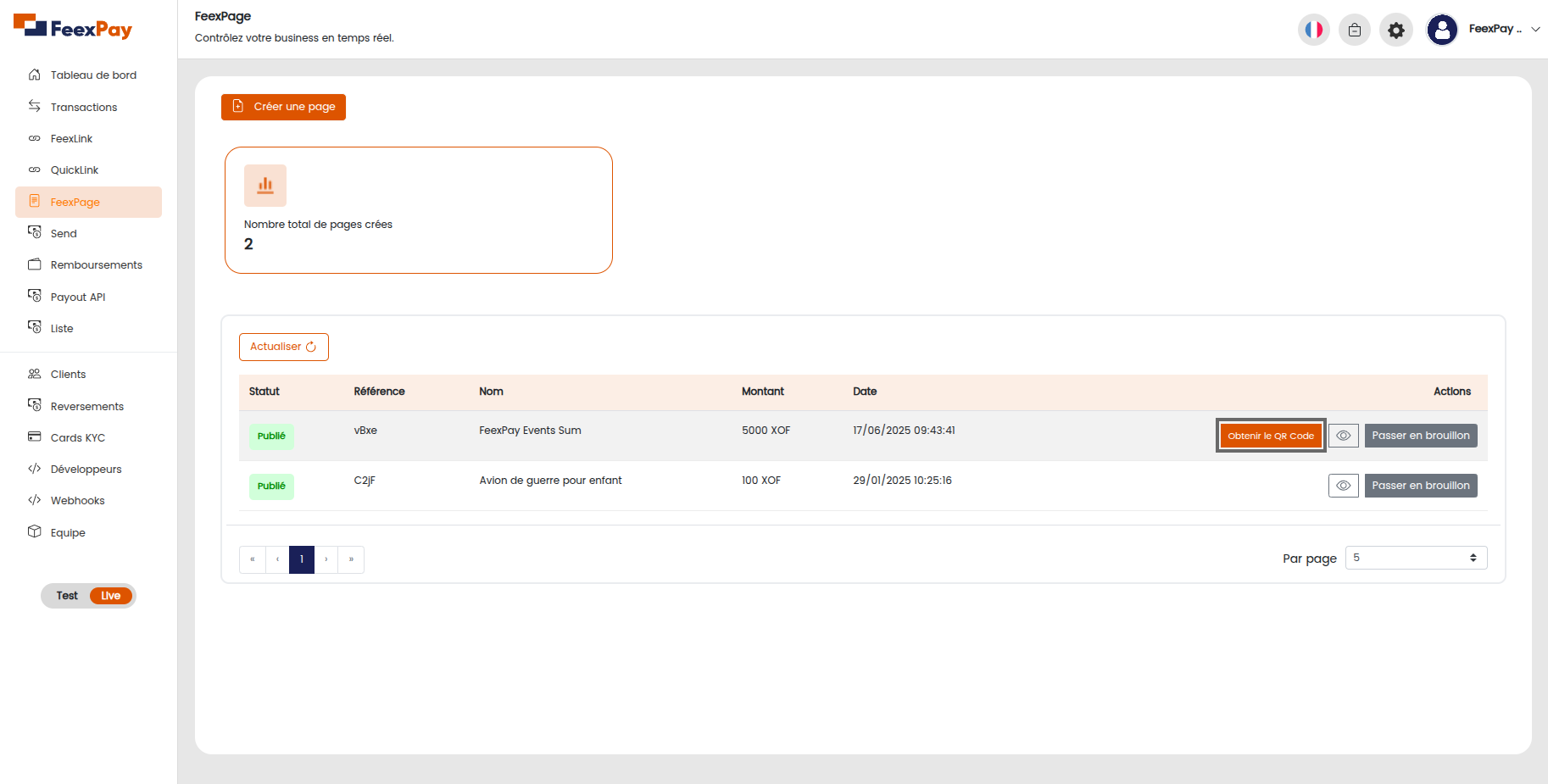Open the shopping bag icon in header

click(x=1355, y=30)
